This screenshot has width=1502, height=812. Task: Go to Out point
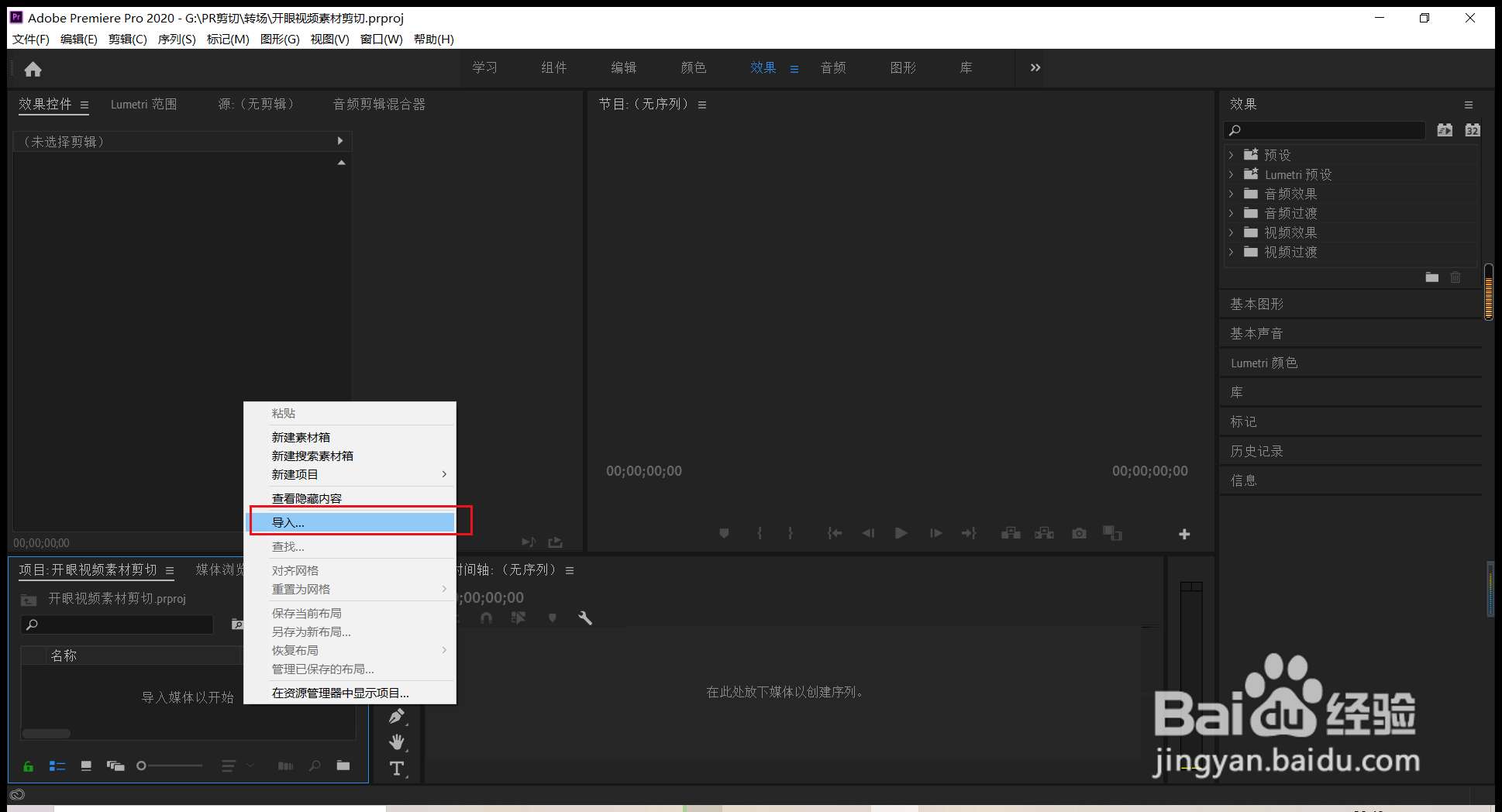pyautogui.click(x=969, y=533)
